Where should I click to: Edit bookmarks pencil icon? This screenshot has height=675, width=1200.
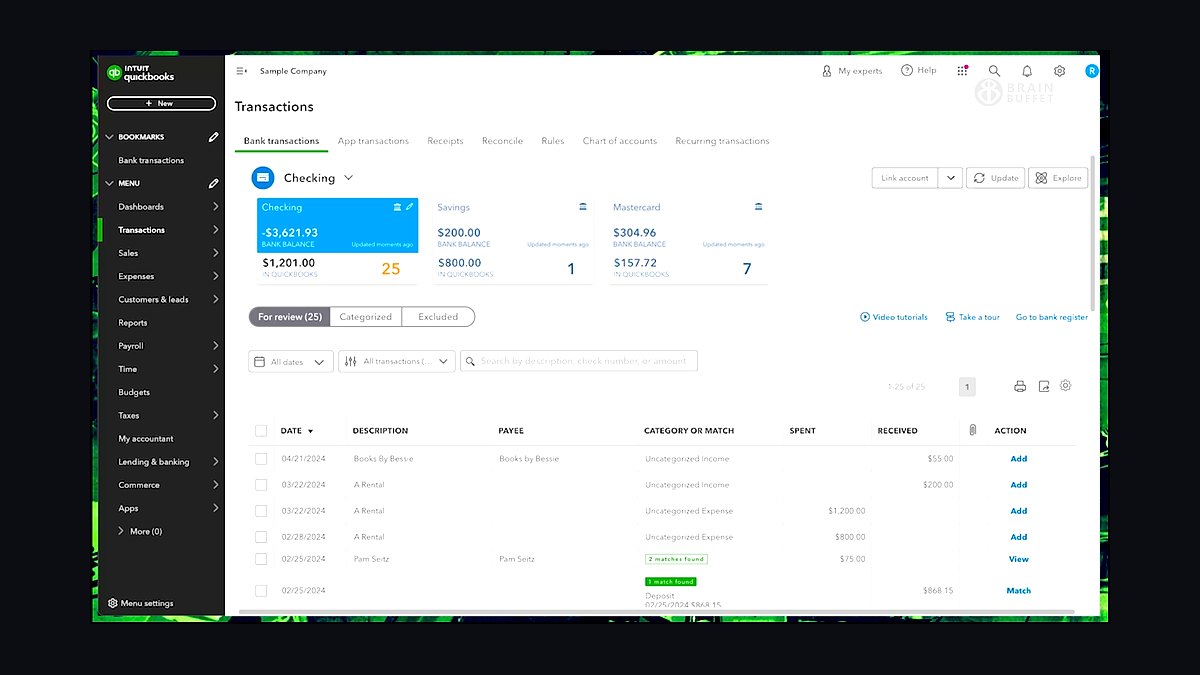[x=213, y=137]
